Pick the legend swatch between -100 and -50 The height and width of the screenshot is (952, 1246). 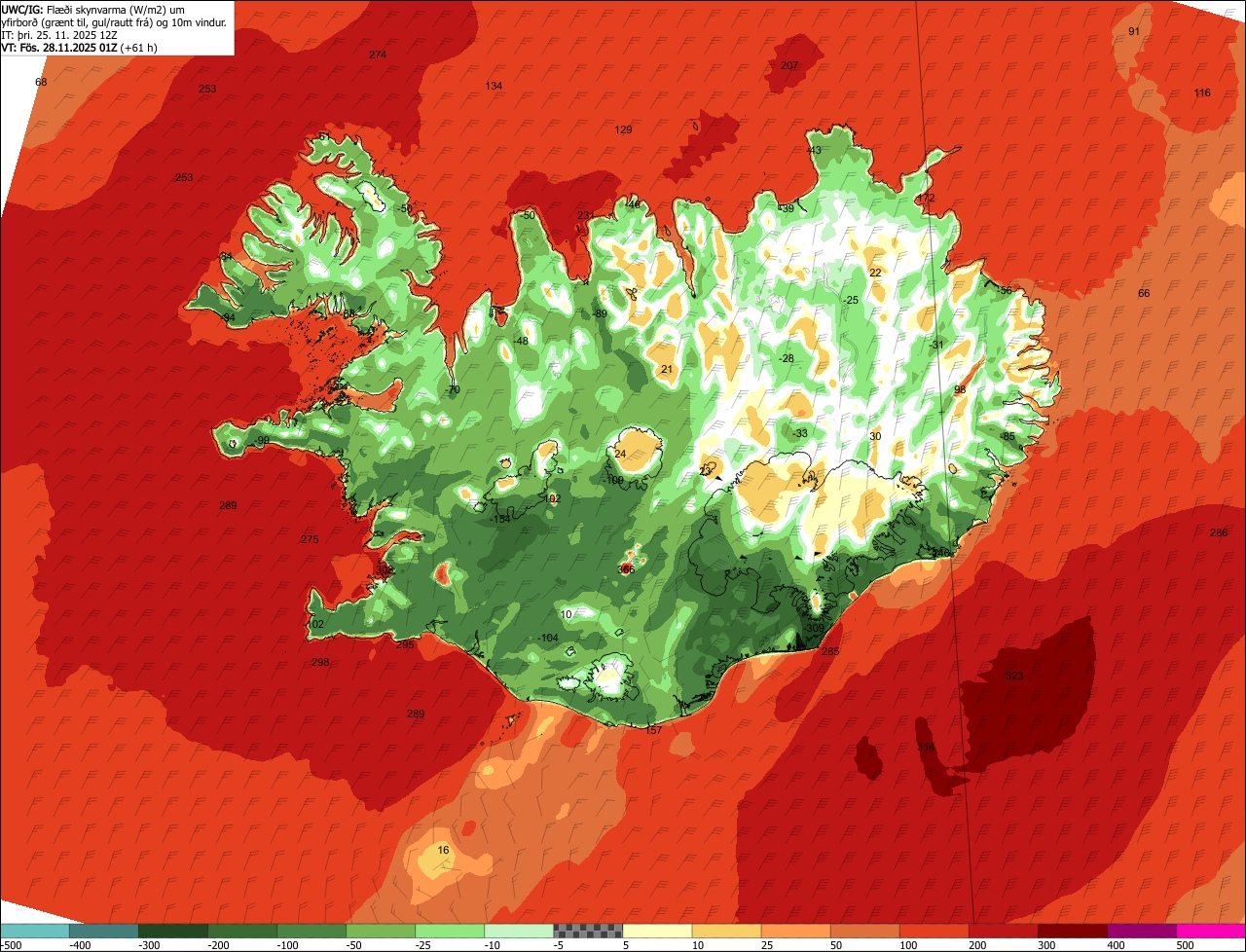311,931
